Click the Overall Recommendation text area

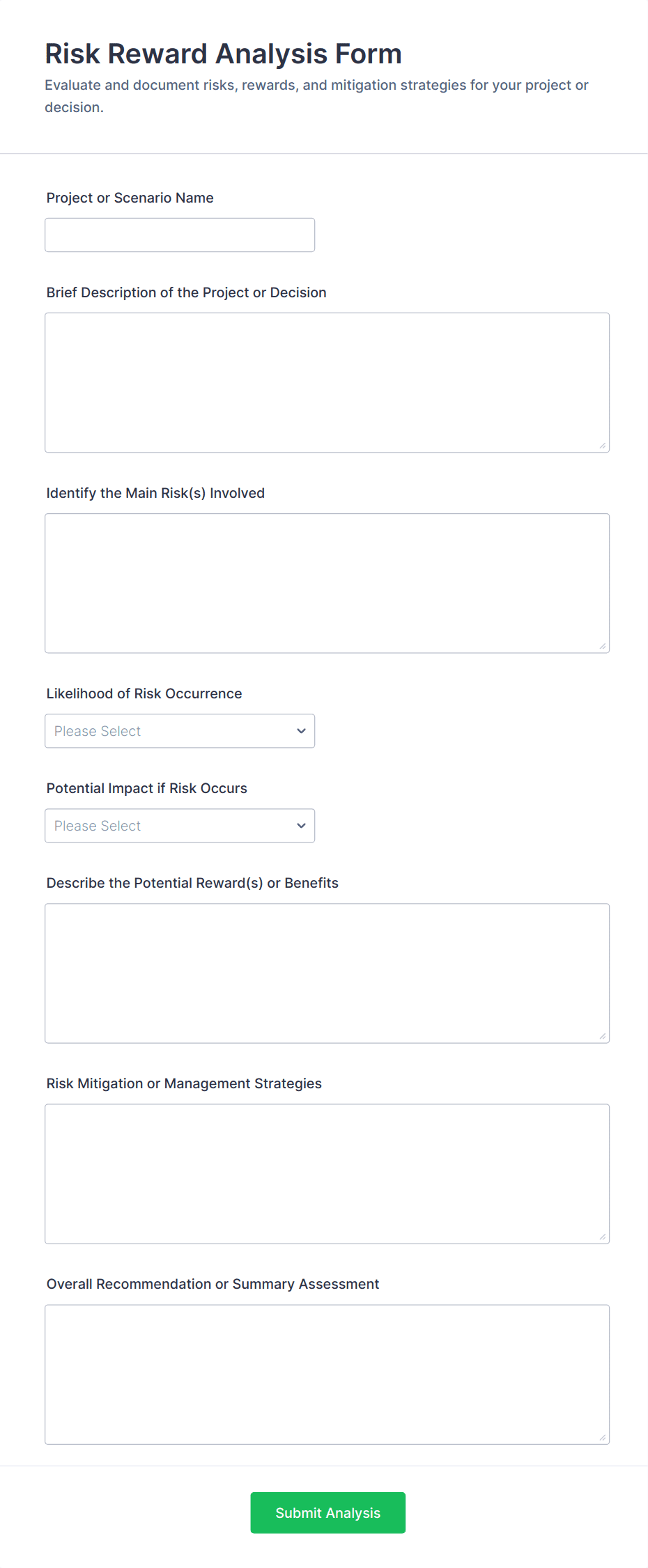click(327, 1374)
